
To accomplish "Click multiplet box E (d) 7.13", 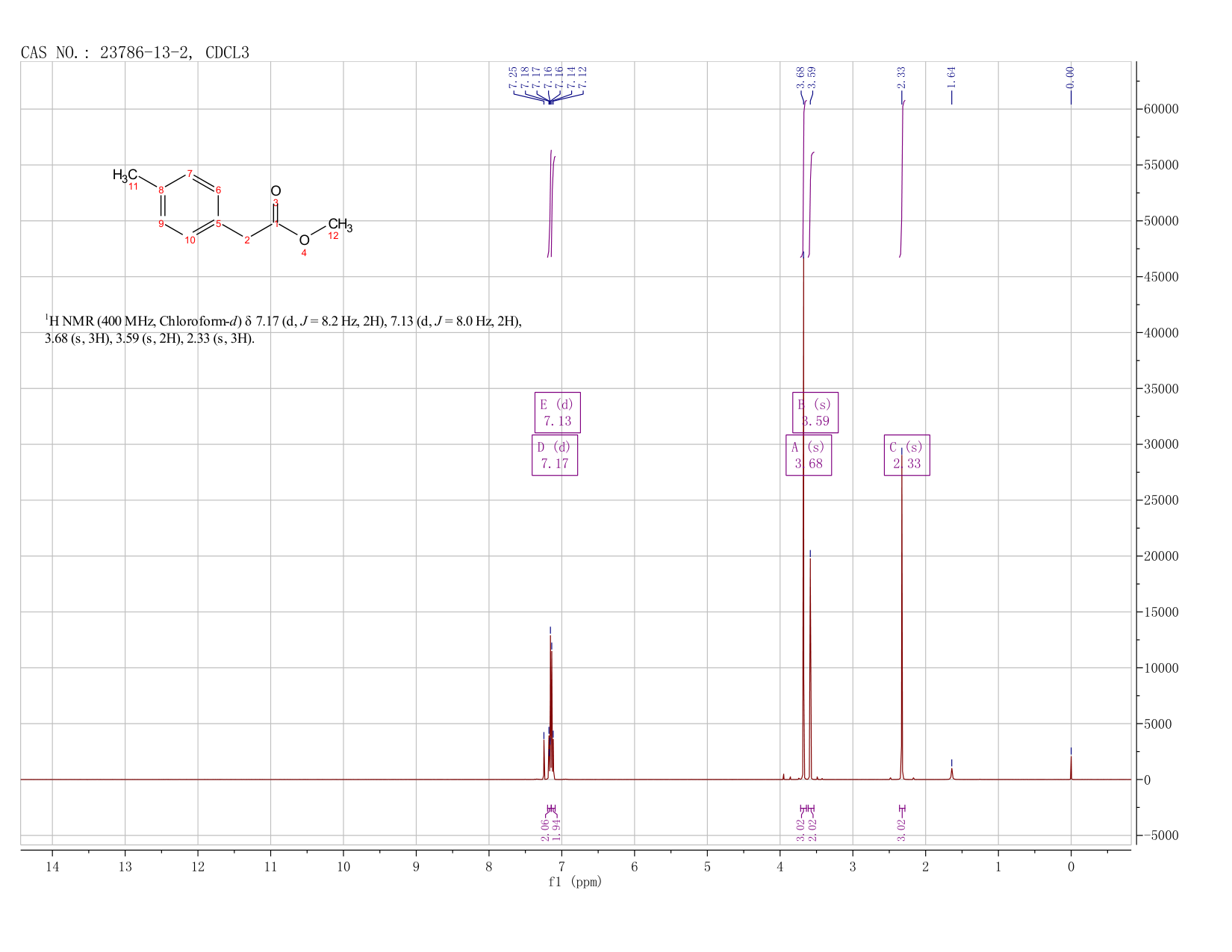I will tap(558, 413).
